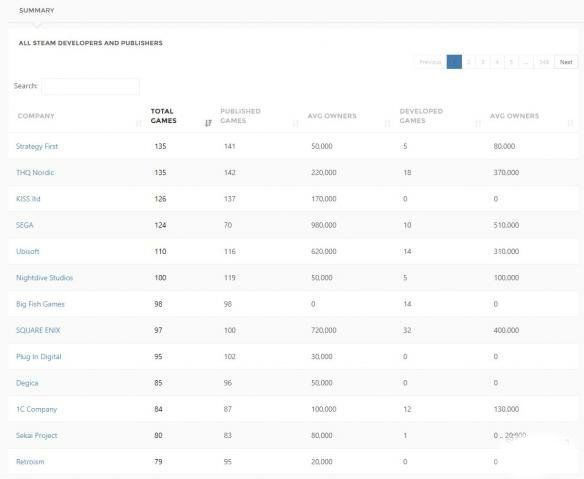Jump to the last pagination page
584x479 pixels.
coord(544,62)
